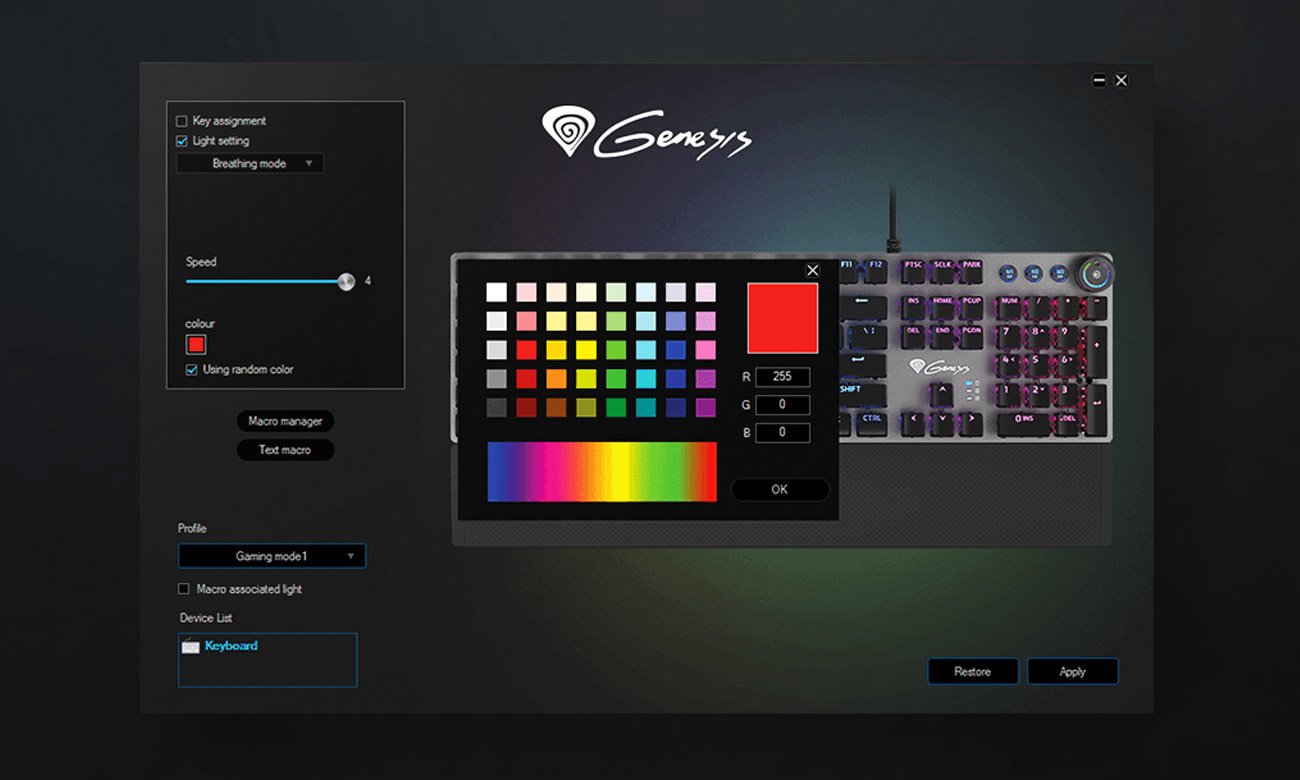Enable the Key assignment checkbox
The width and height of the screenshot is (1300, 780).
click(x=182, y=121)
